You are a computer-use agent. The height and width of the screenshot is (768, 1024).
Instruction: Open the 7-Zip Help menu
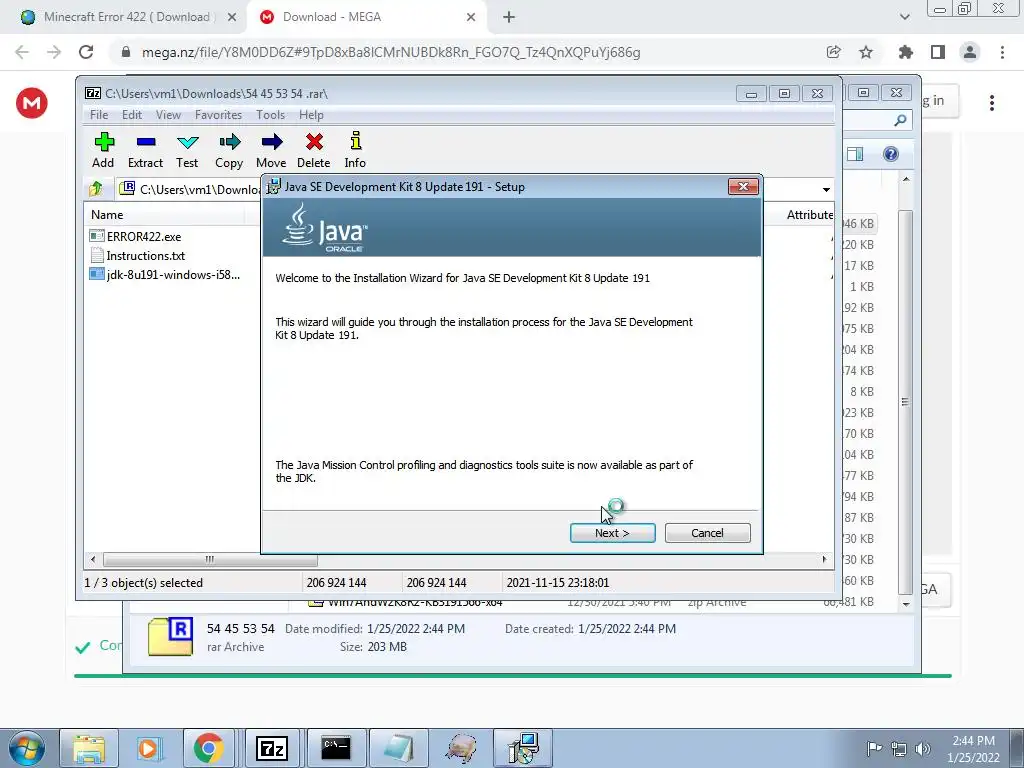coord(312,115)
